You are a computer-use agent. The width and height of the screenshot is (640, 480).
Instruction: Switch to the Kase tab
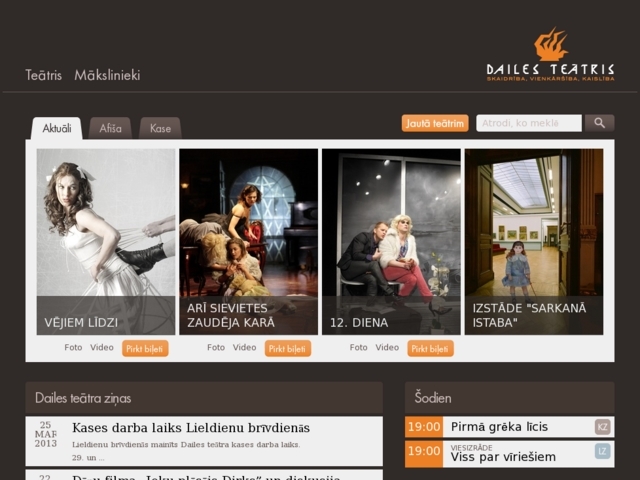point(160,128)
